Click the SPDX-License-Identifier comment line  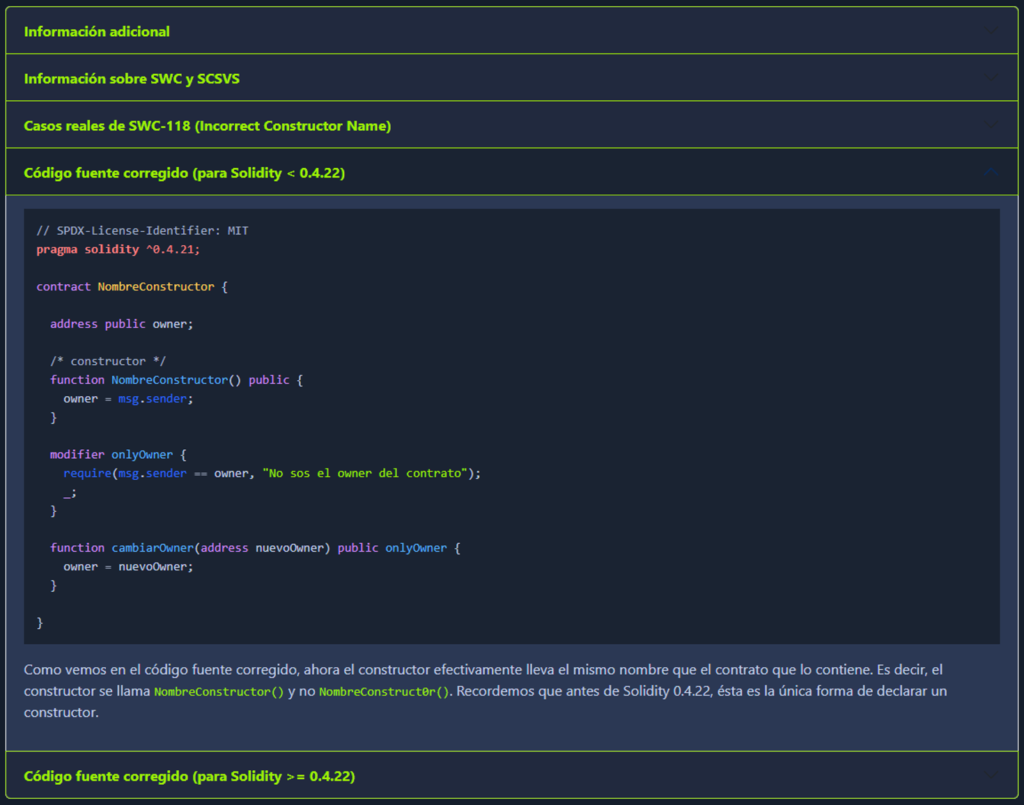click(x=142, y=230)
